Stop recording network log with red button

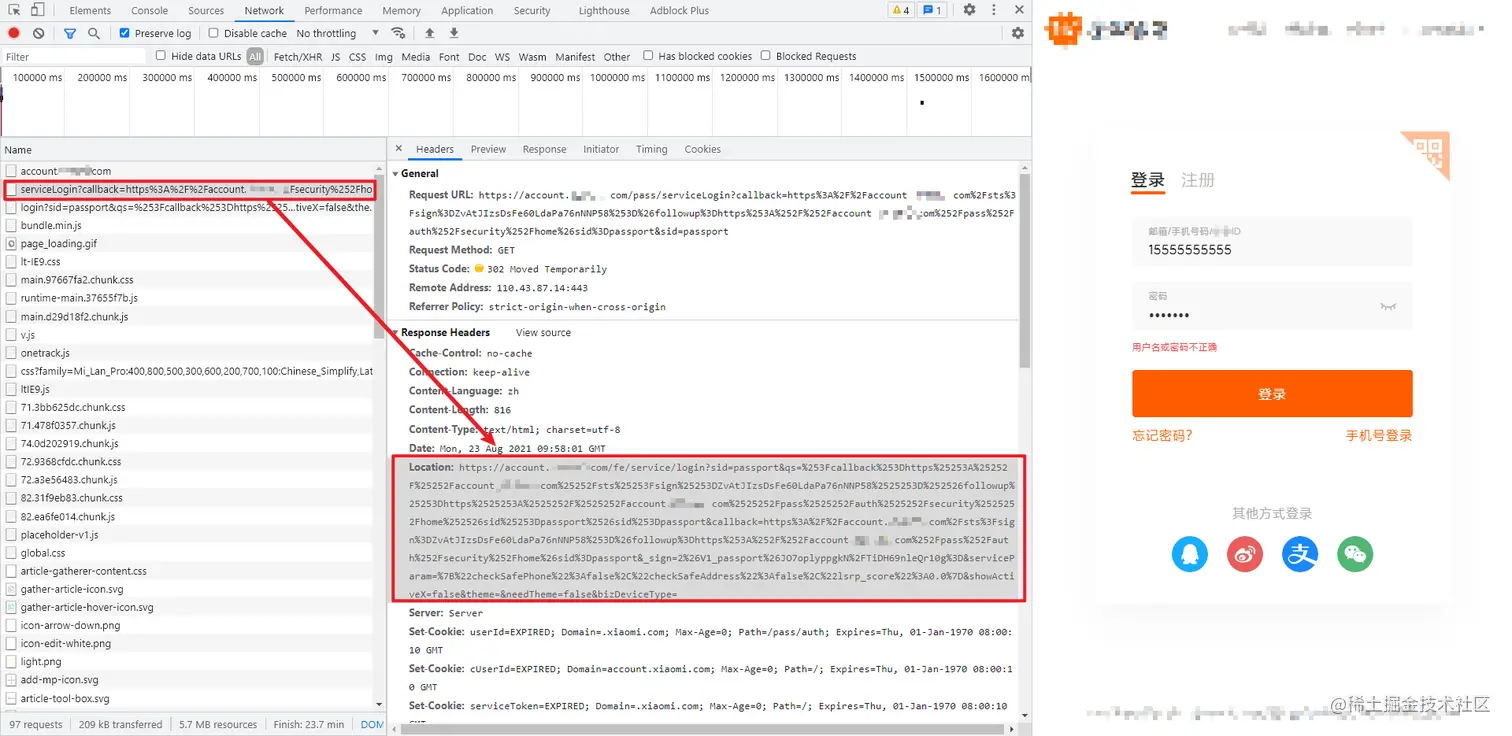(x=14, y=33)
